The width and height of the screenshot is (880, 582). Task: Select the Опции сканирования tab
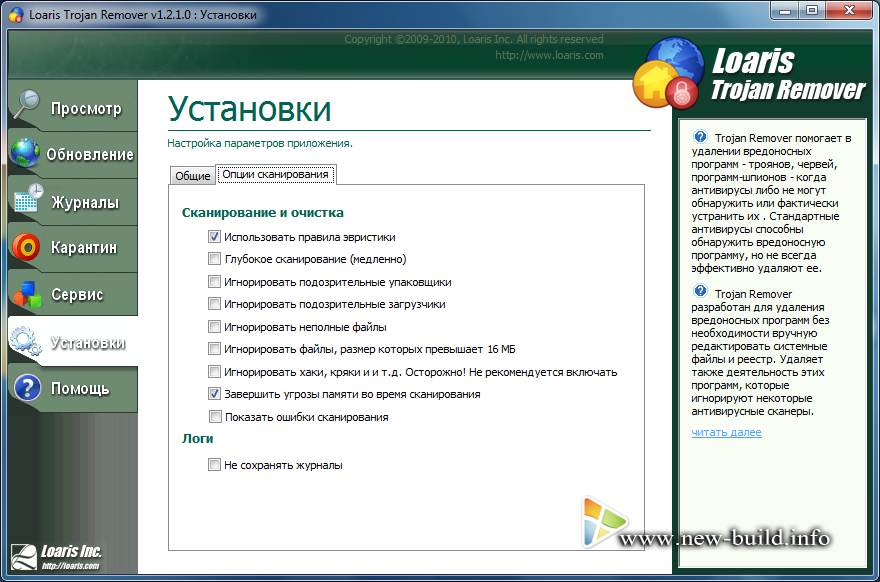[x=276, y=175]
